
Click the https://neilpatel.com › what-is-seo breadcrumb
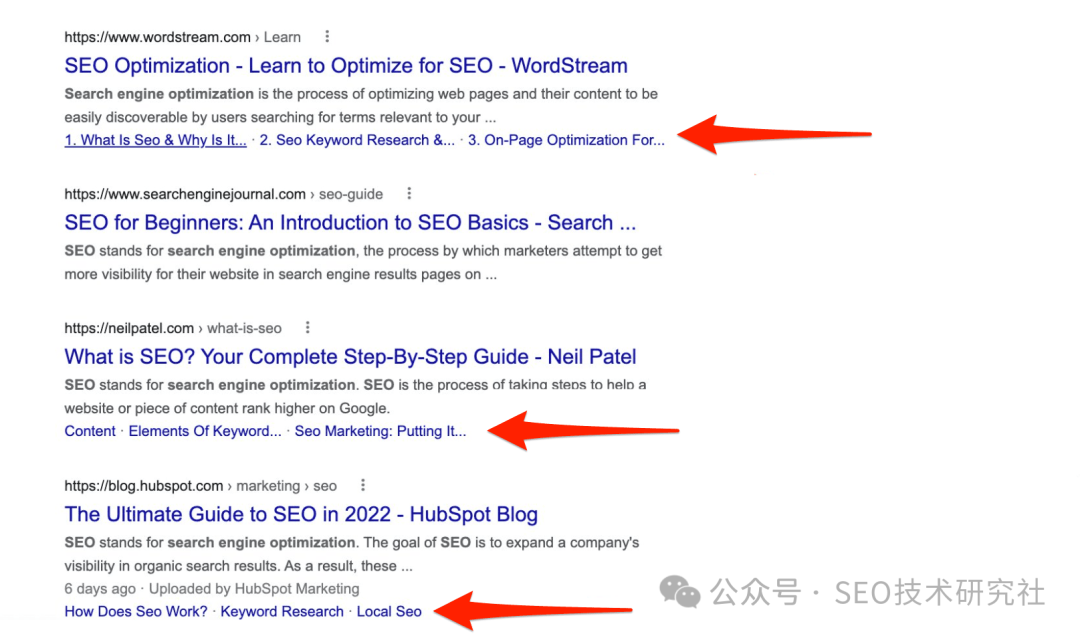pyautogui.click(x=173, y=329)
